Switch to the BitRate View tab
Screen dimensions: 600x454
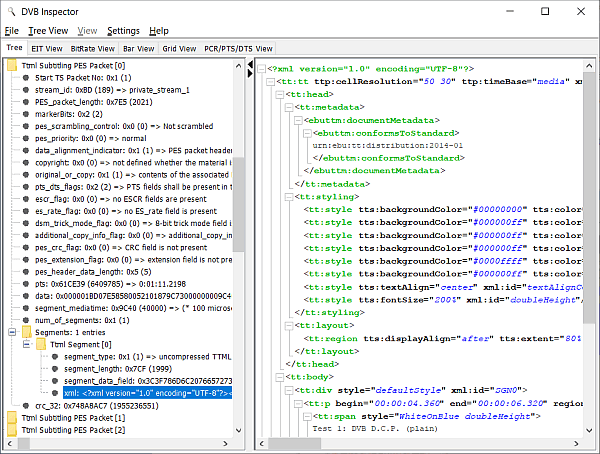click(x=95, y=47)
